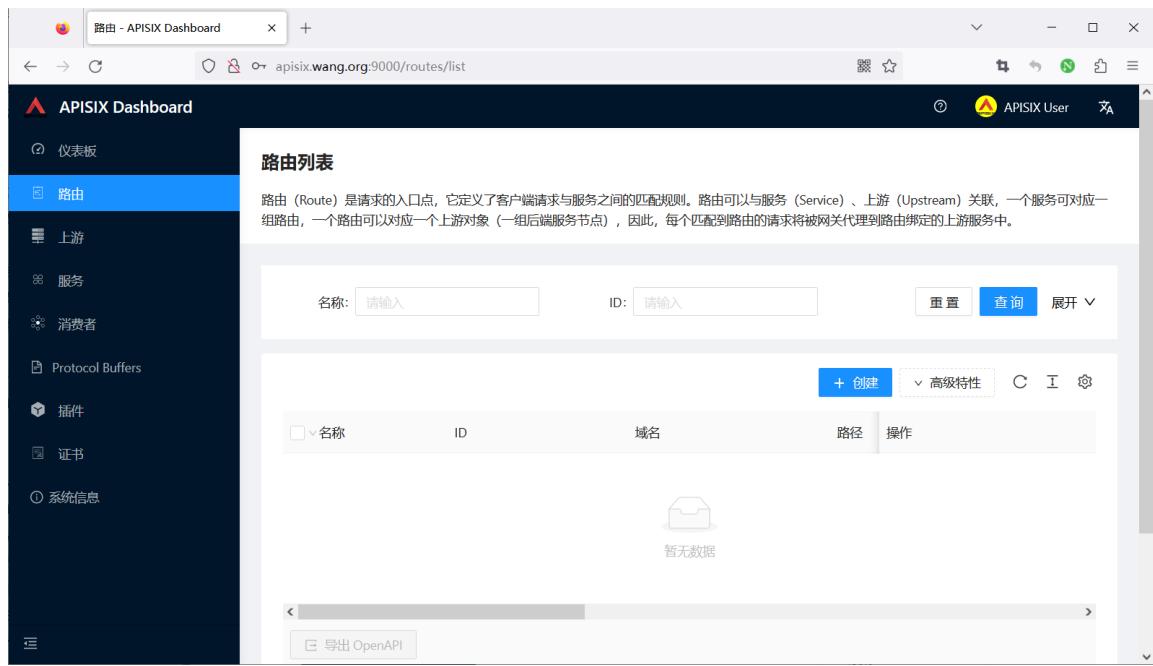This screenshot has width=1153, height=666.
Task: Click the 查询 search button
Action: [x=1008, y=302]
